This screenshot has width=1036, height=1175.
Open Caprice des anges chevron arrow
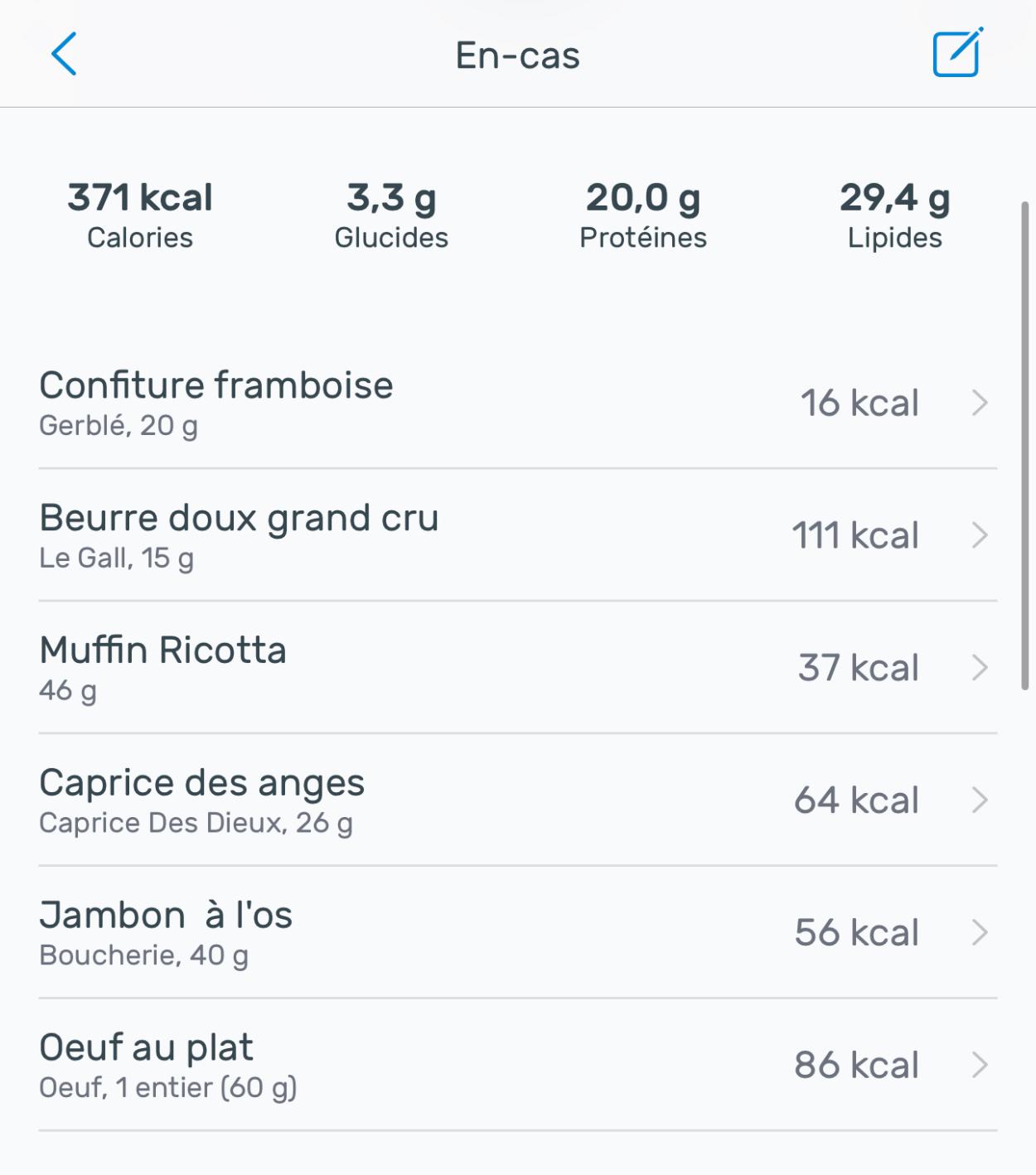point(980,800)
